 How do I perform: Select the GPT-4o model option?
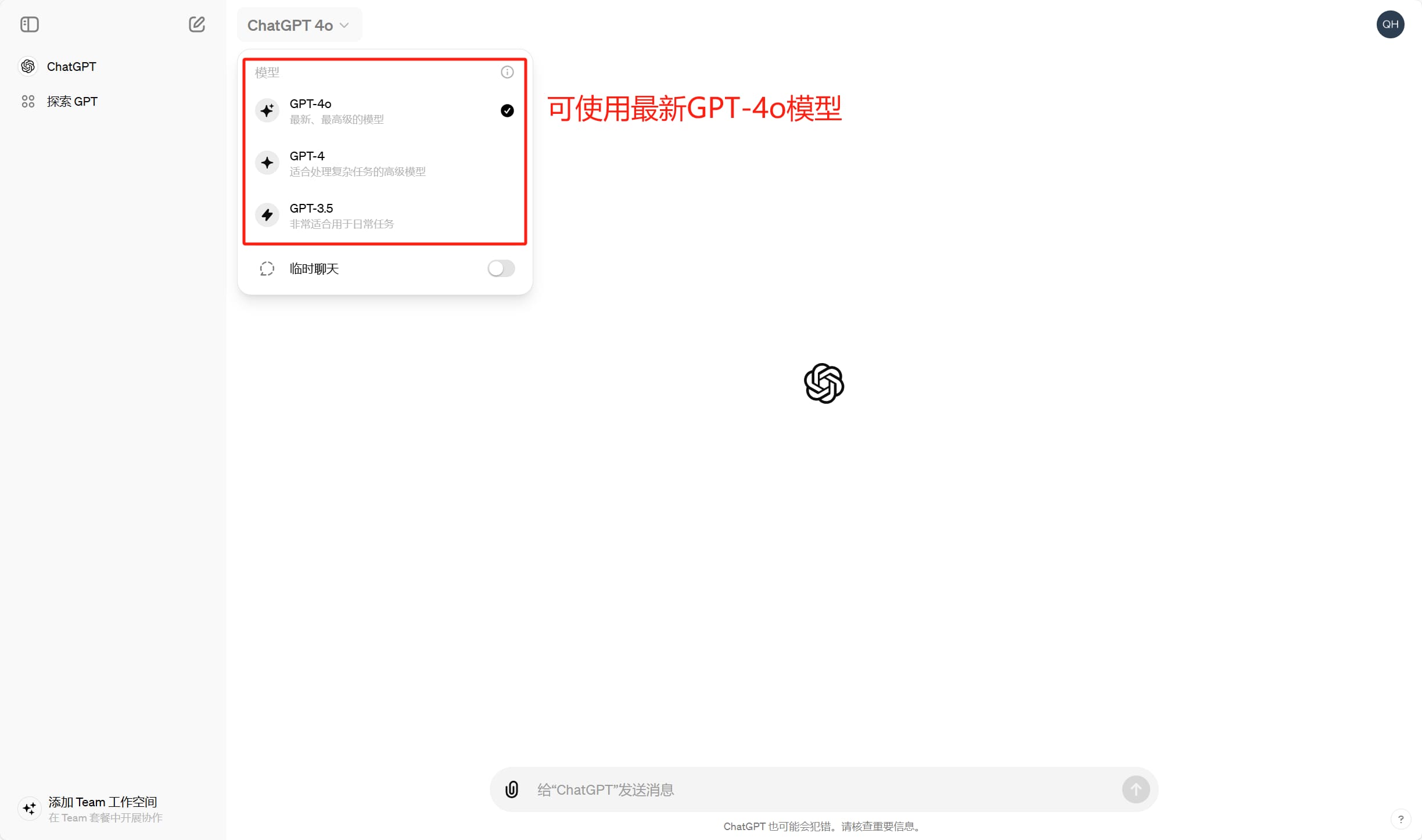pos(385,110)
